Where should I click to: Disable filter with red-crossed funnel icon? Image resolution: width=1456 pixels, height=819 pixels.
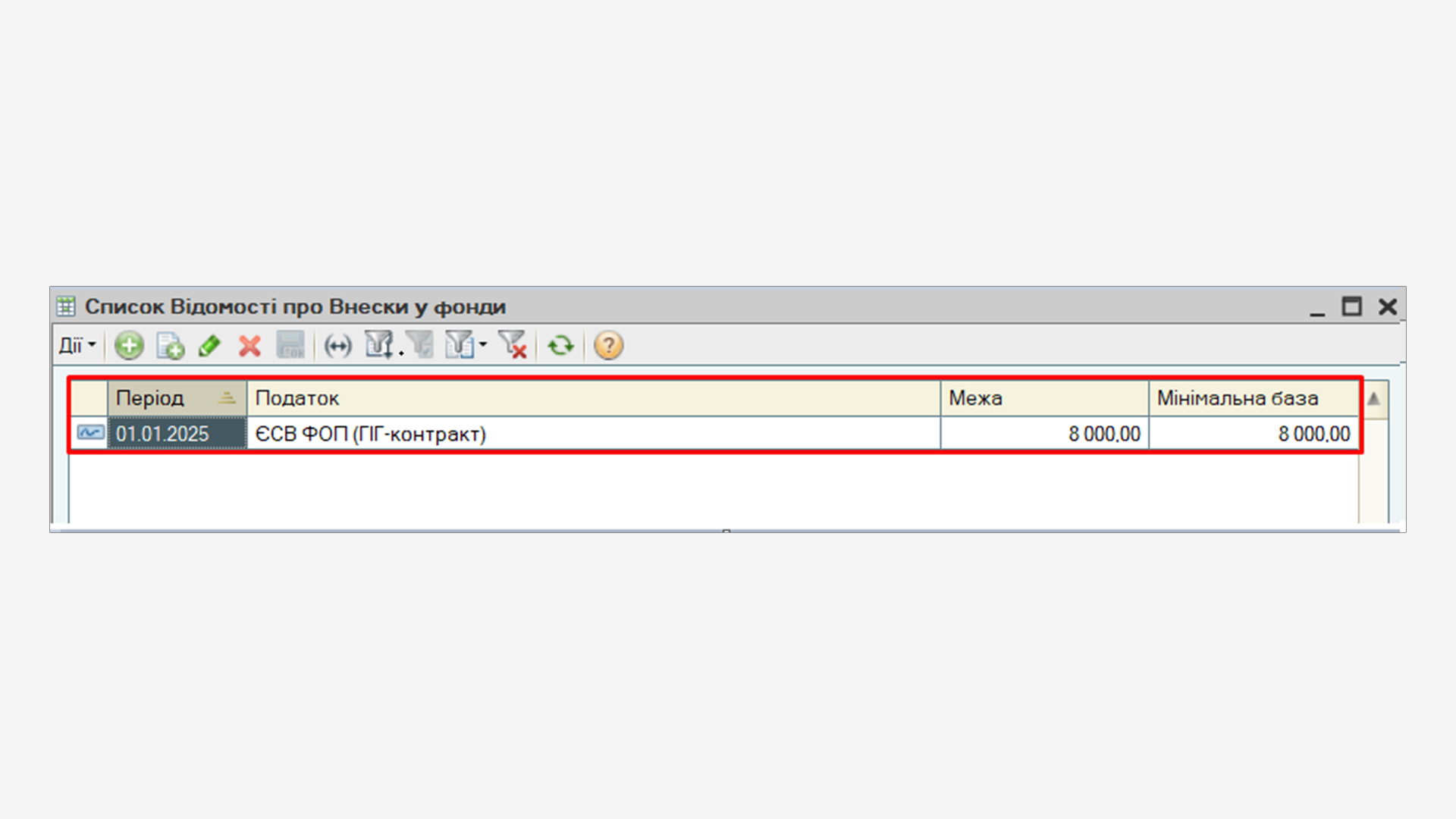tap(513, 345)
